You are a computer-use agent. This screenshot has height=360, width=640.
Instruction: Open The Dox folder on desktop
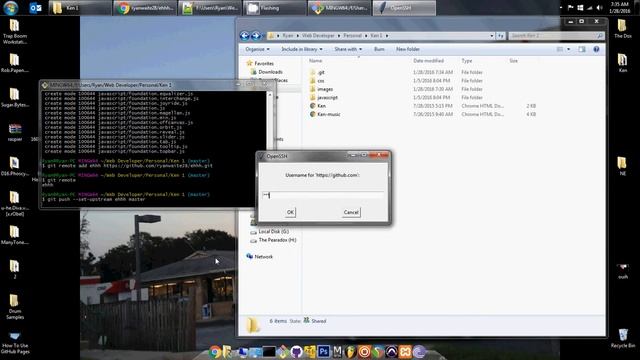click(x=622, y=29)
